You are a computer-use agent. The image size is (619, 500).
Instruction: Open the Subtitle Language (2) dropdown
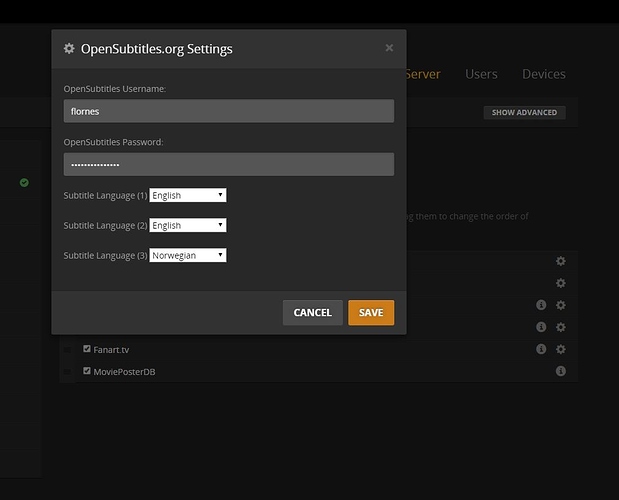(x=188, y=225)
